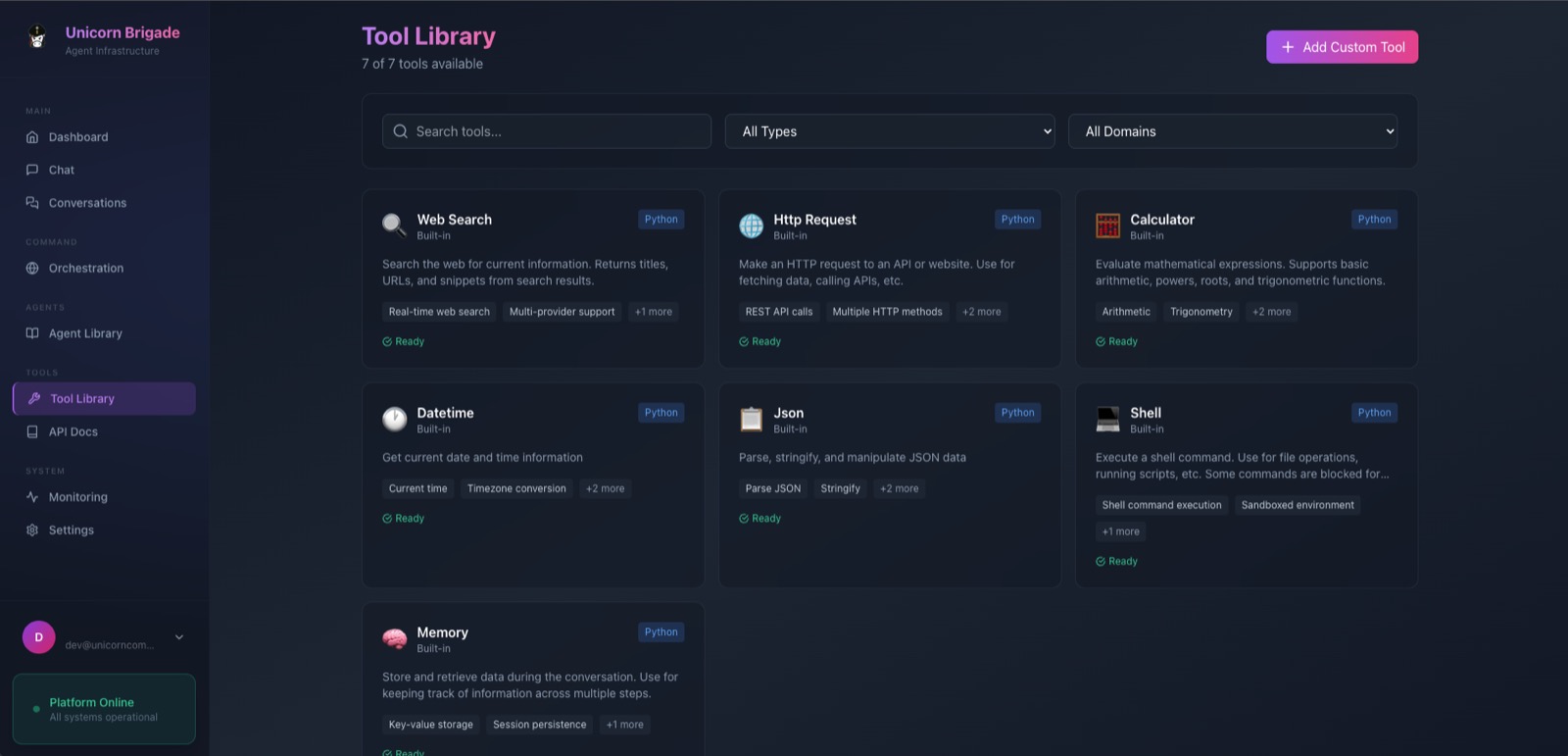The height and width of the screenshot is (756, 1568).
Task: Expand '+1 more' tags on Web Search
Action: click(654, 312)
